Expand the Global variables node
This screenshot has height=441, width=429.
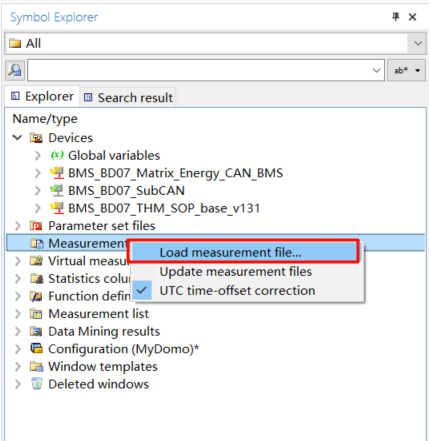38,155
